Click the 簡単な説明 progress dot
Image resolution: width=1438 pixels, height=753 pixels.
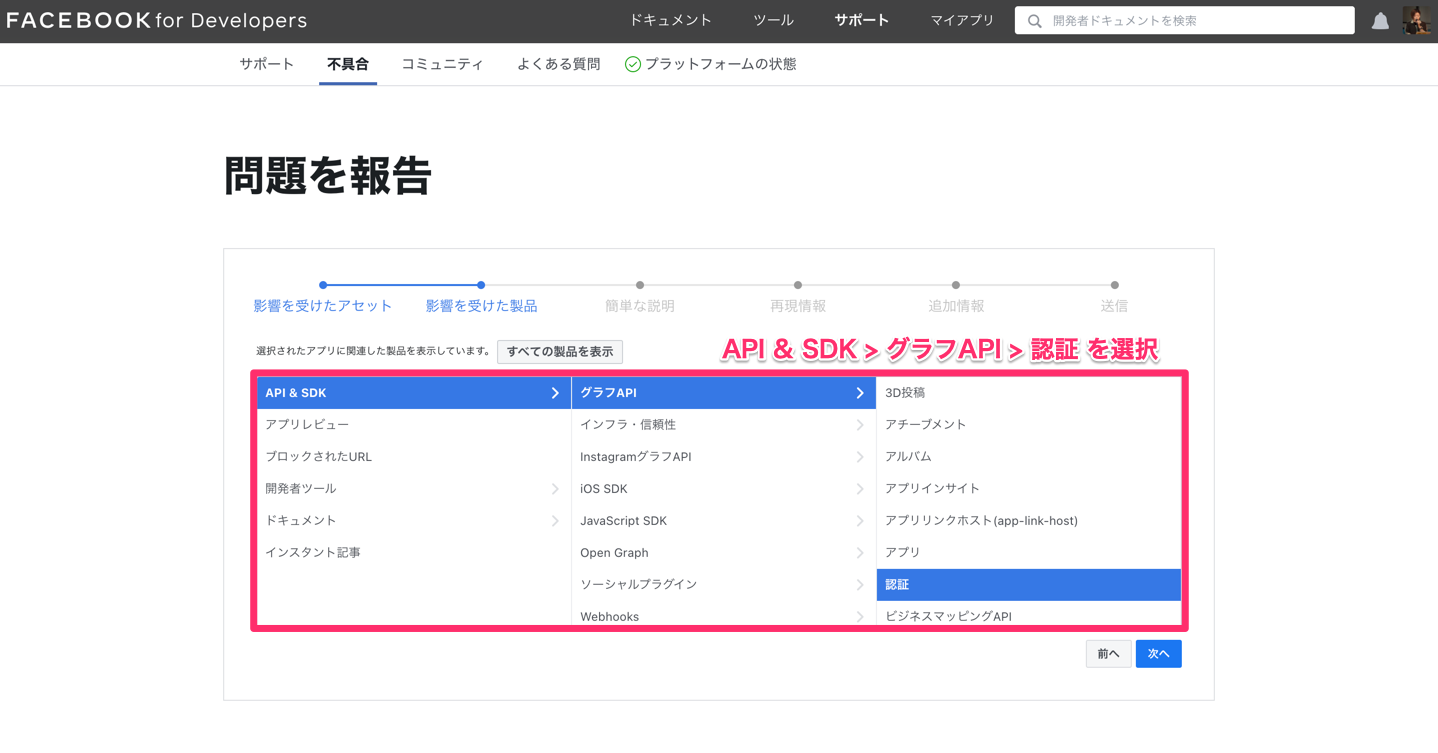(640, 285)
